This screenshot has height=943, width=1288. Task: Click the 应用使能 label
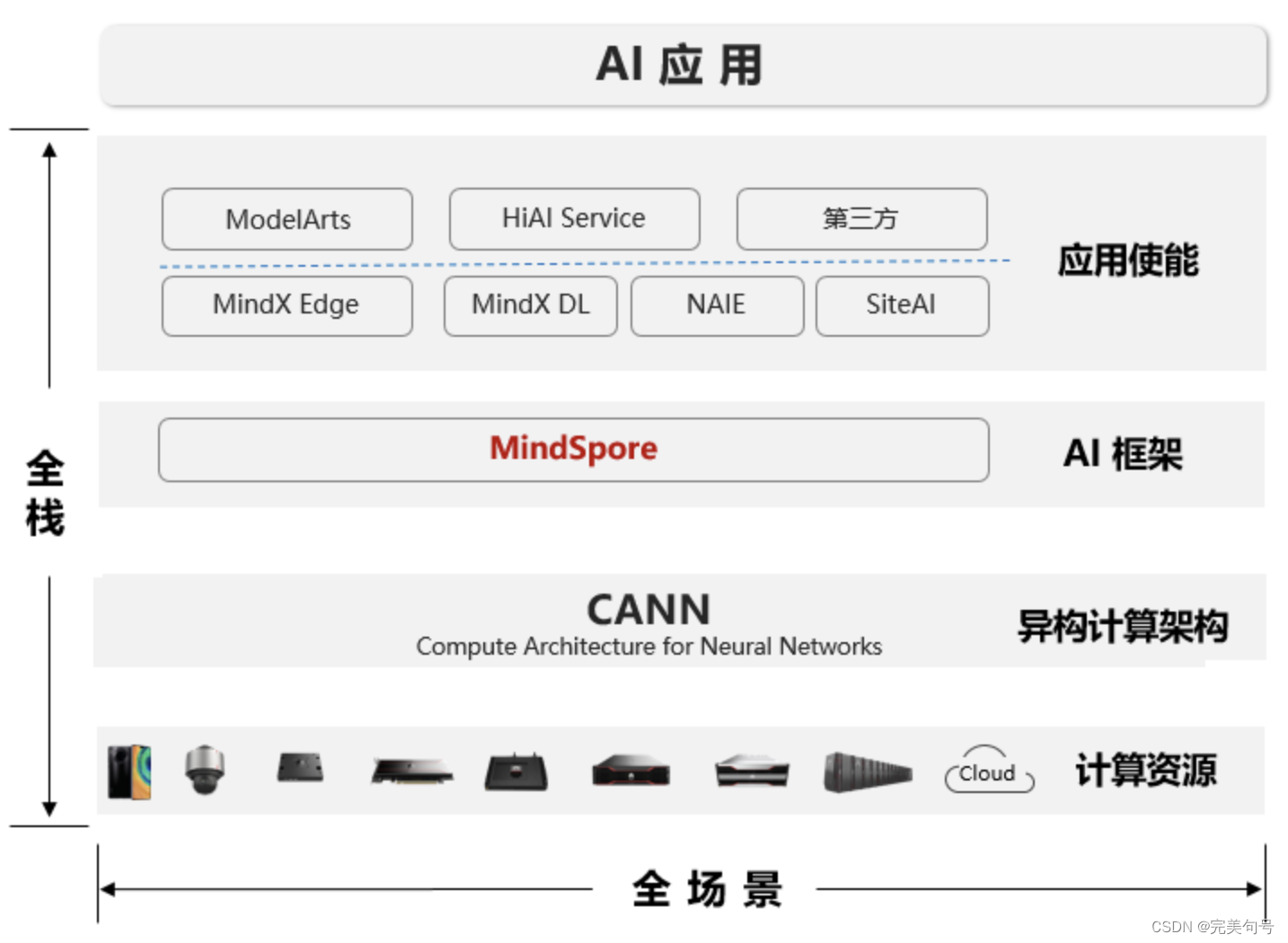(1128, 260)
